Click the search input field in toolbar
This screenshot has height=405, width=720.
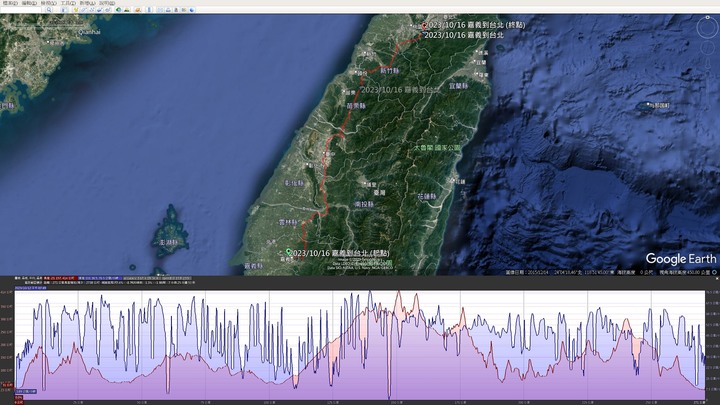21,10
